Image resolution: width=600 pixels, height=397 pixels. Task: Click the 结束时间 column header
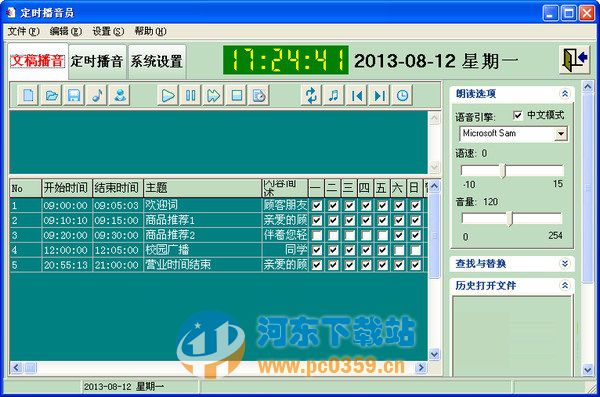tap(117, 188)
